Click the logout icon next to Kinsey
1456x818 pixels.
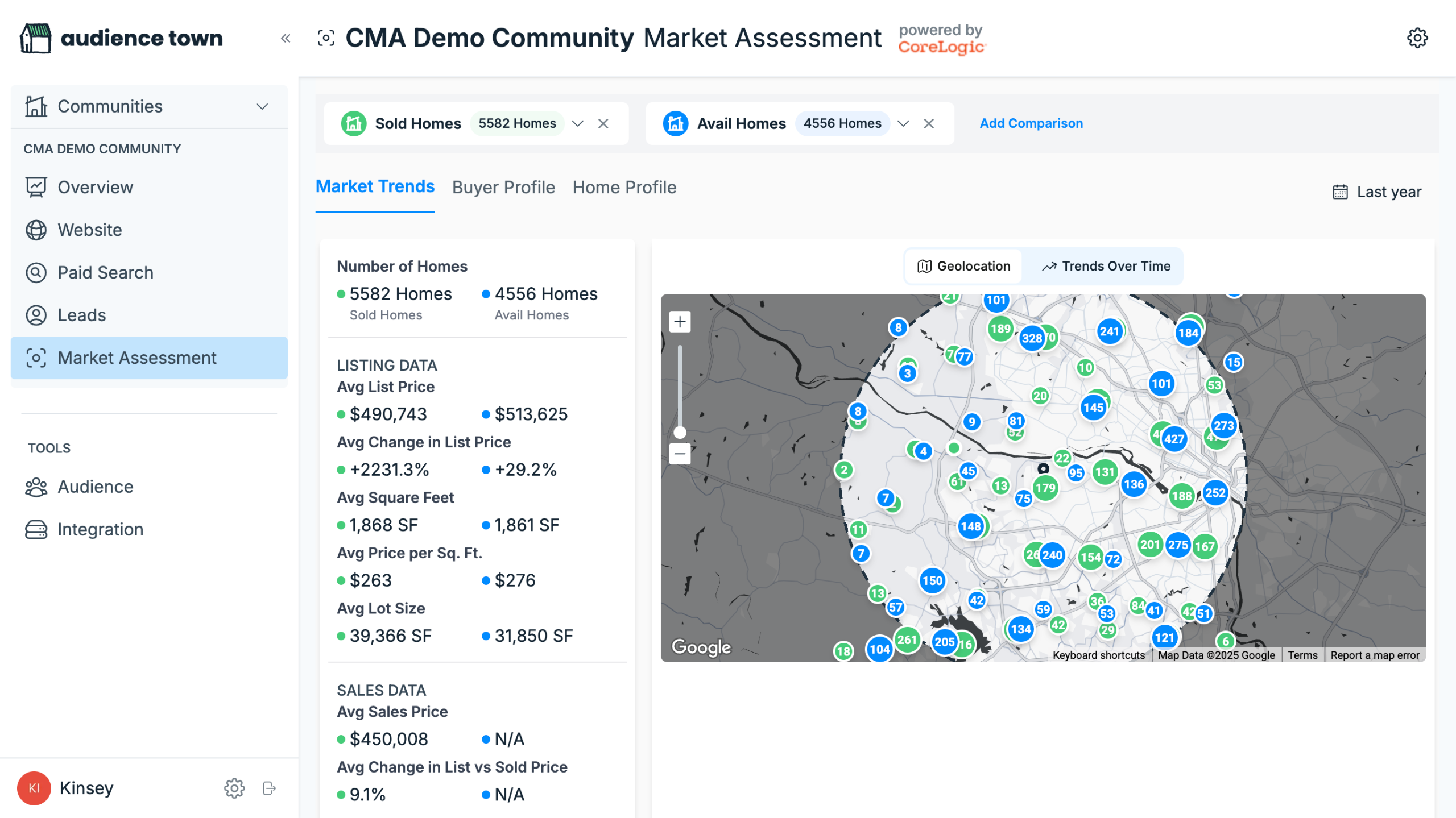click(x=270, y=788)
